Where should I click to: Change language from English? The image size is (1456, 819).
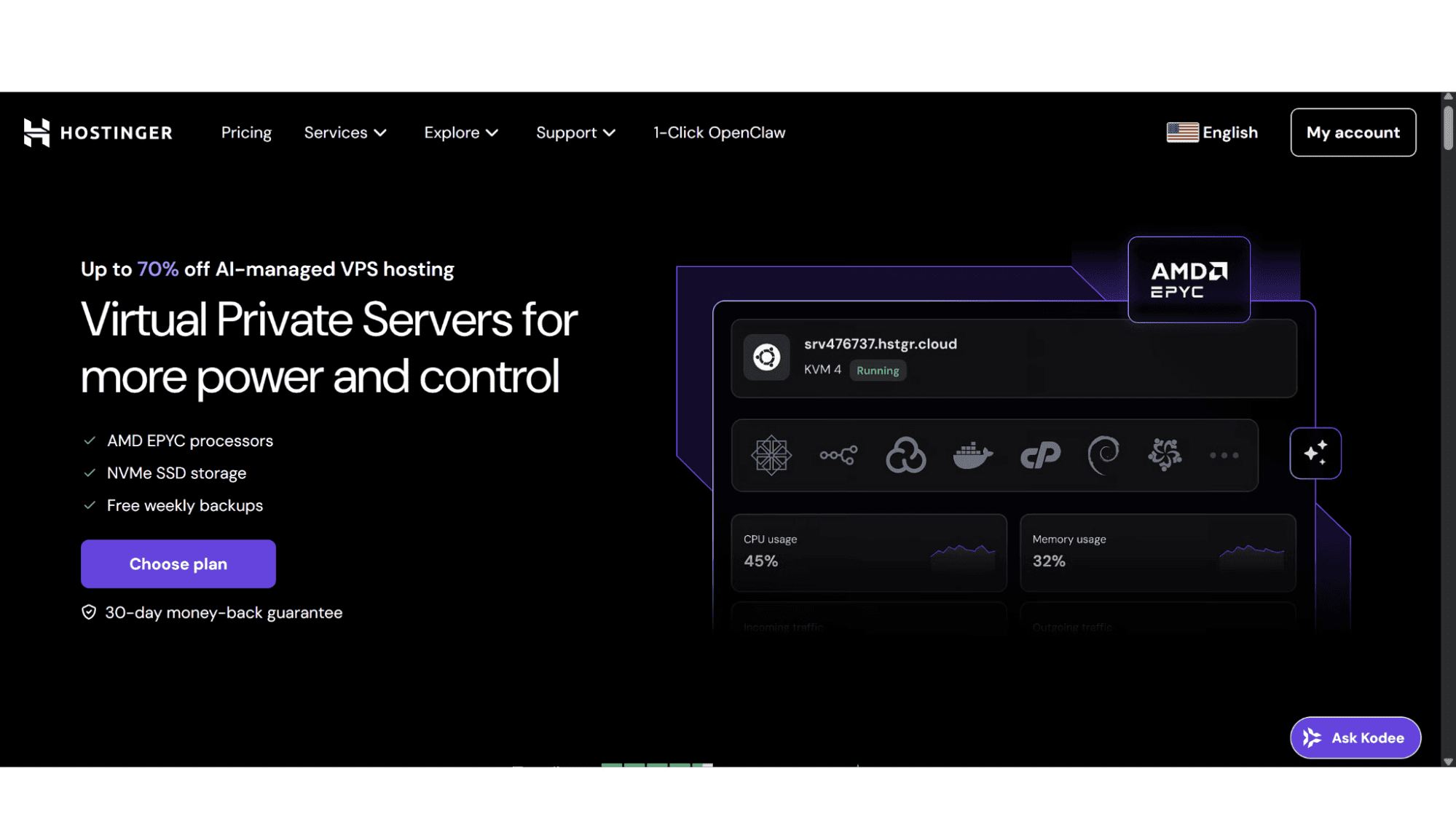[x=1212, y=132]
